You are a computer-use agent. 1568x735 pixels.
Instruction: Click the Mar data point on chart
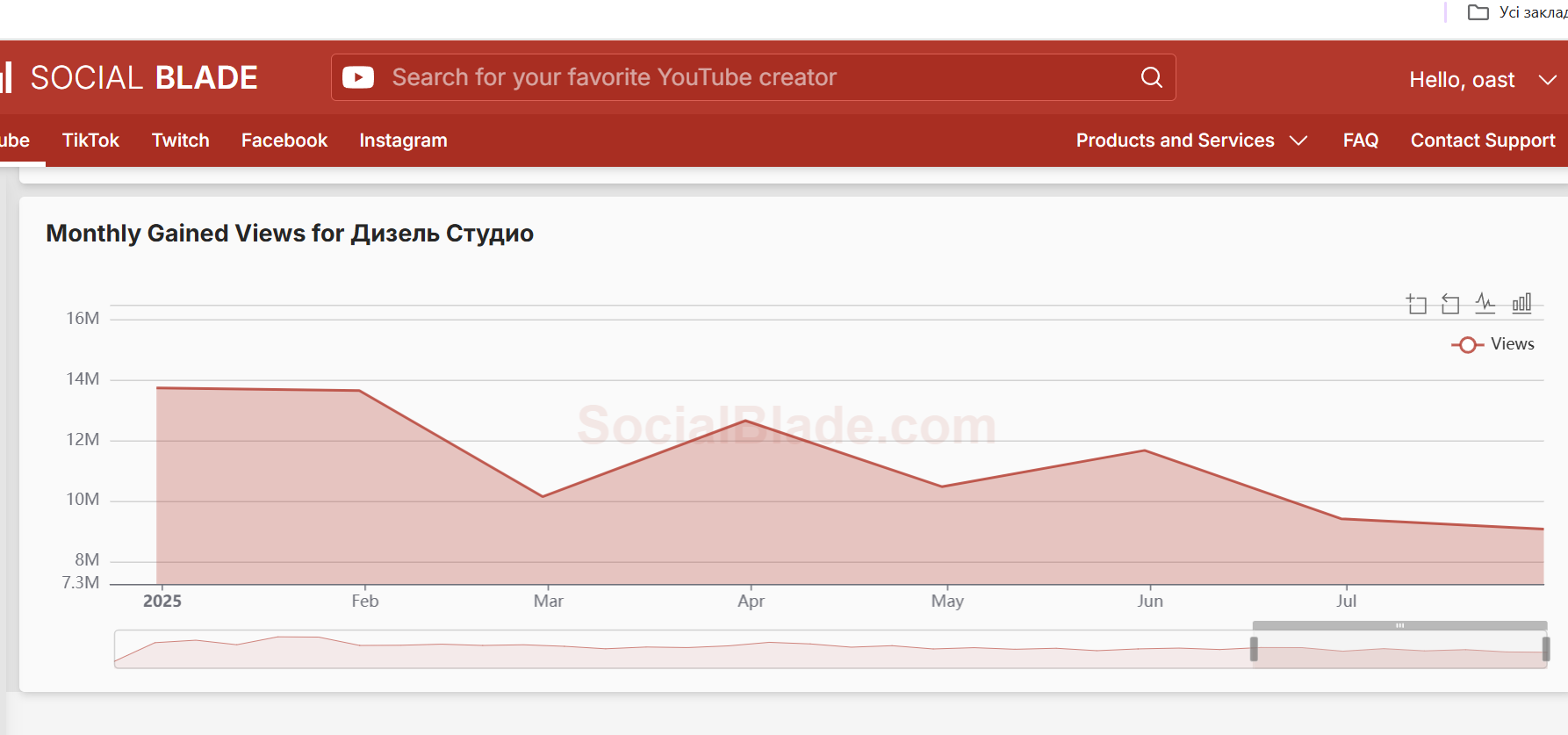pyautogui.click(x=543, y=496)
